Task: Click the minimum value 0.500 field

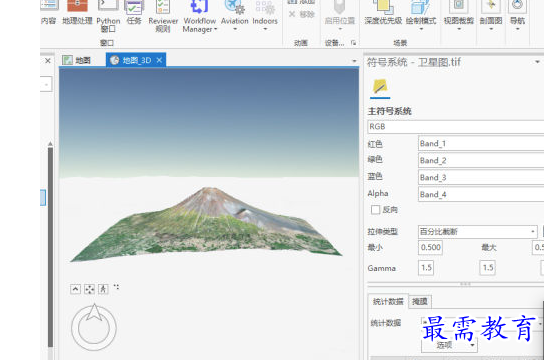Action: [431, 247]
